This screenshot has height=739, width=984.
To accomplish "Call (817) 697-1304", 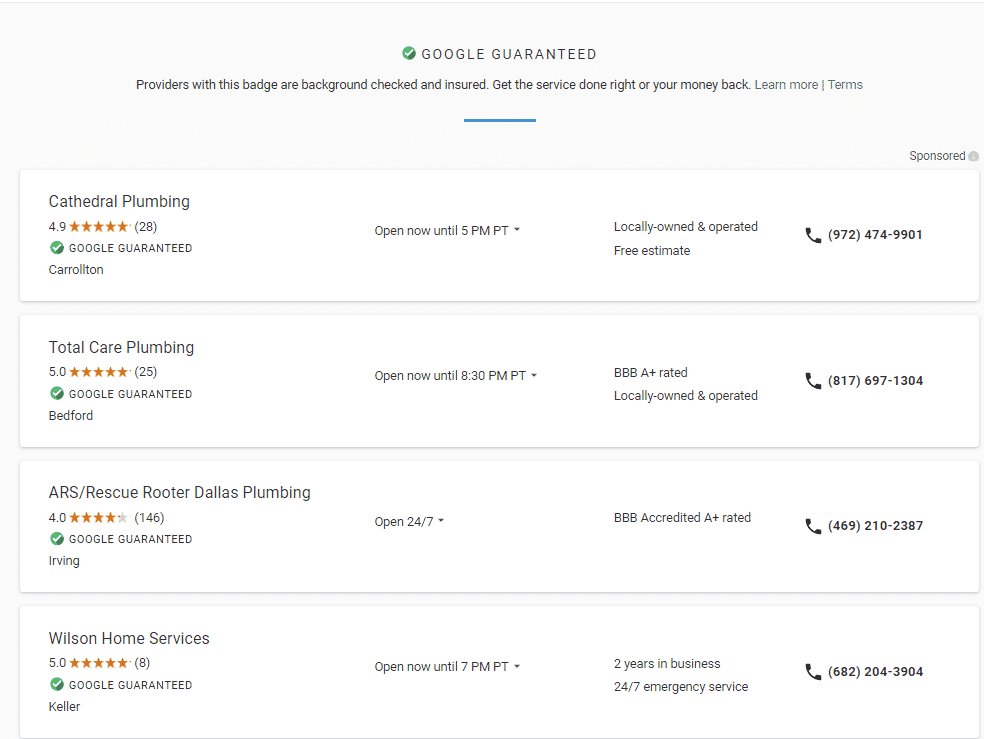I will point(875,381).
